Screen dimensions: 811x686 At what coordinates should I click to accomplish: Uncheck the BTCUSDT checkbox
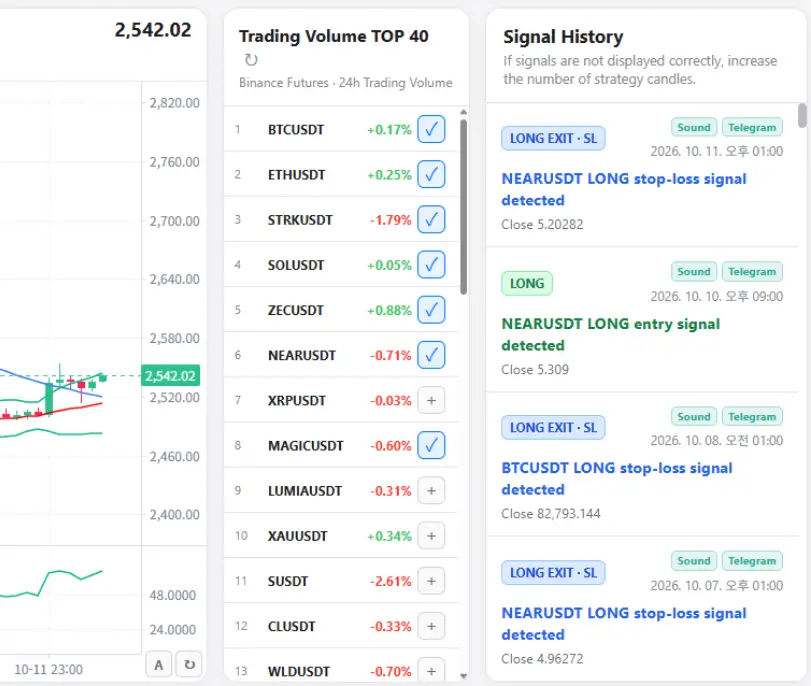pyautogui.click(x=431, y=129)
